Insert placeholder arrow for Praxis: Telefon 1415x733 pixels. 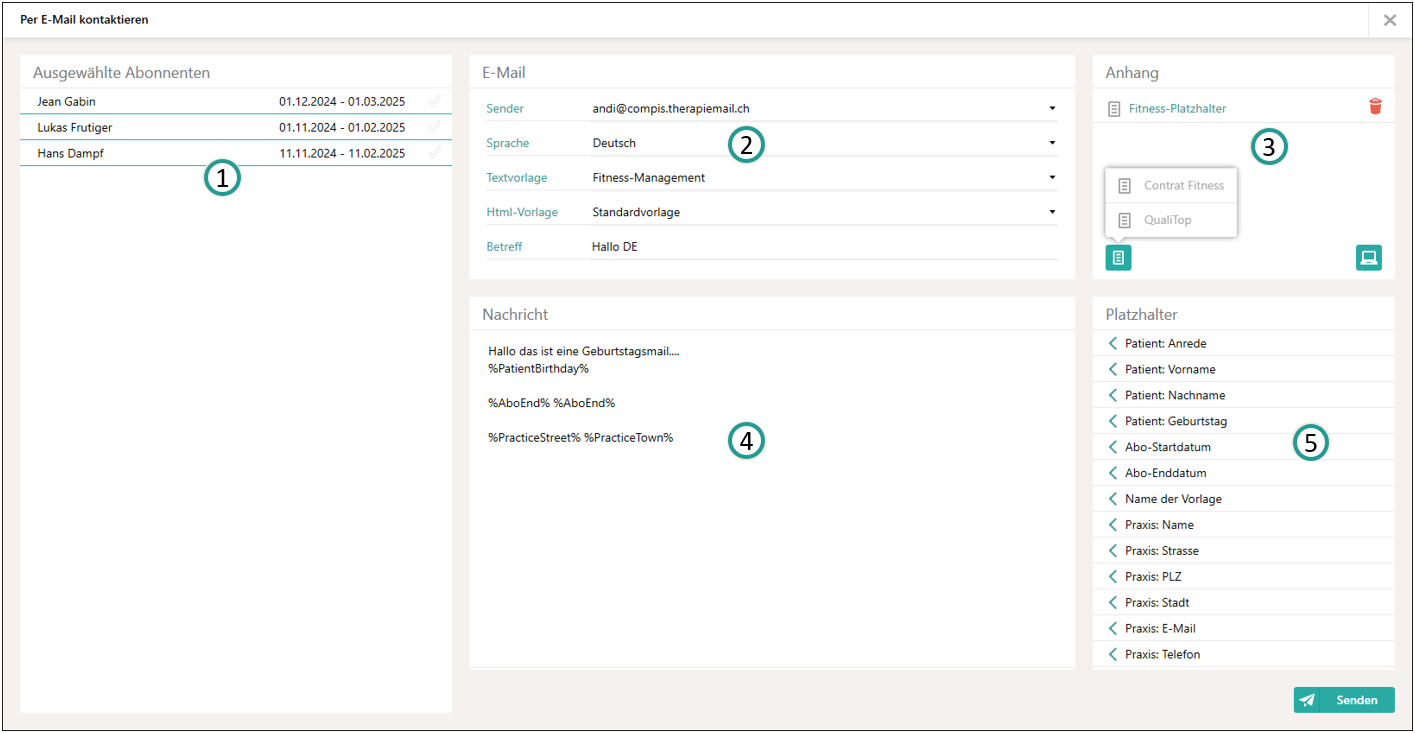1113,655
